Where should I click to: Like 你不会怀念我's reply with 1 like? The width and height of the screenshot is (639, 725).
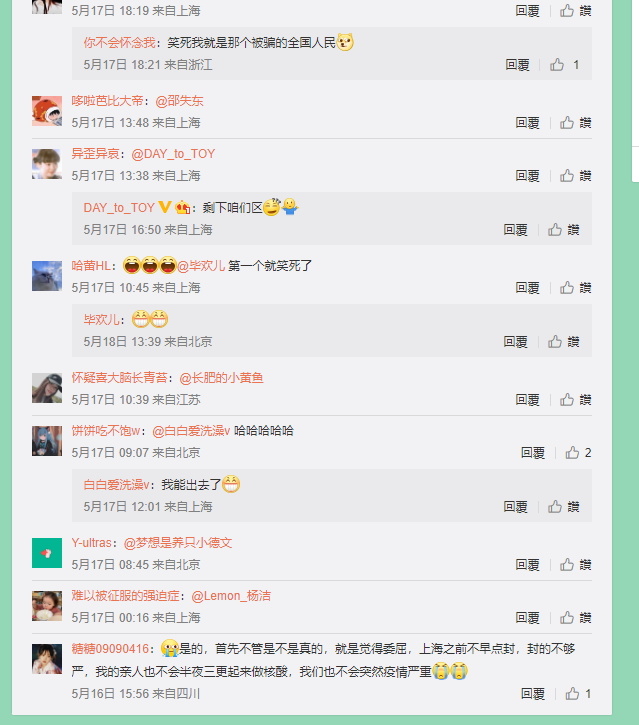565,65
